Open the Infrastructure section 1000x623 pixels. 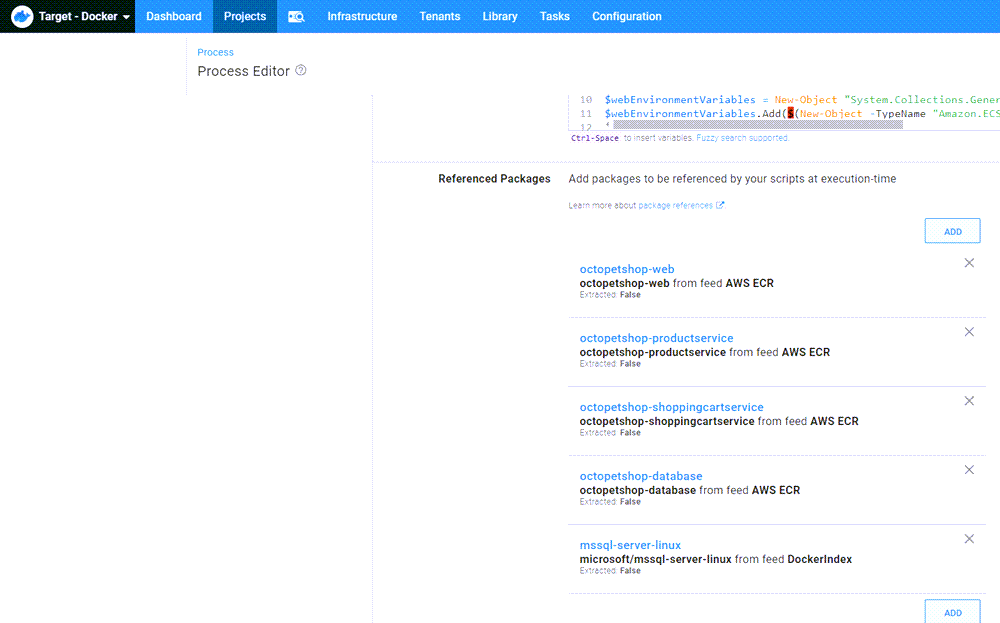[362, 16]
